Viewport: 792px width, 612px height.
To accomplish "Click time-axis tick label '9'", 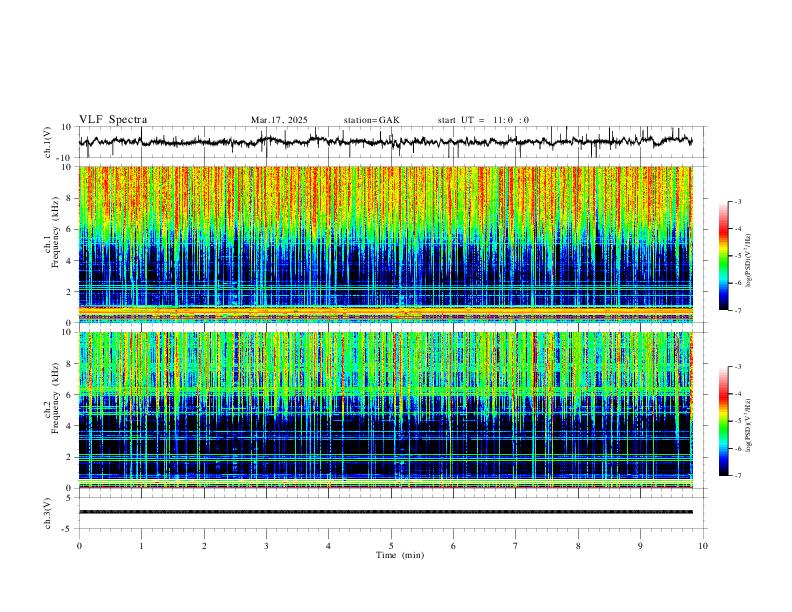I will point(640,546).
